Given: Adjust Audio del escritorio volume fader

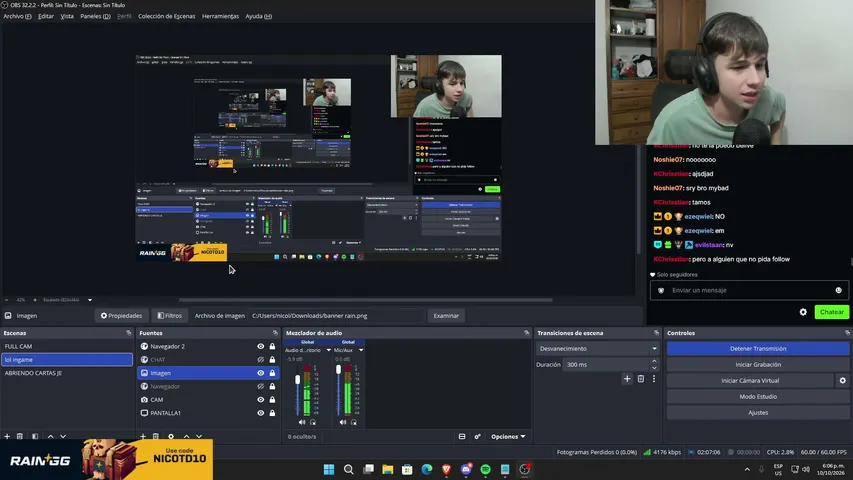Looking at the screenshot, I should click(298, 380).
